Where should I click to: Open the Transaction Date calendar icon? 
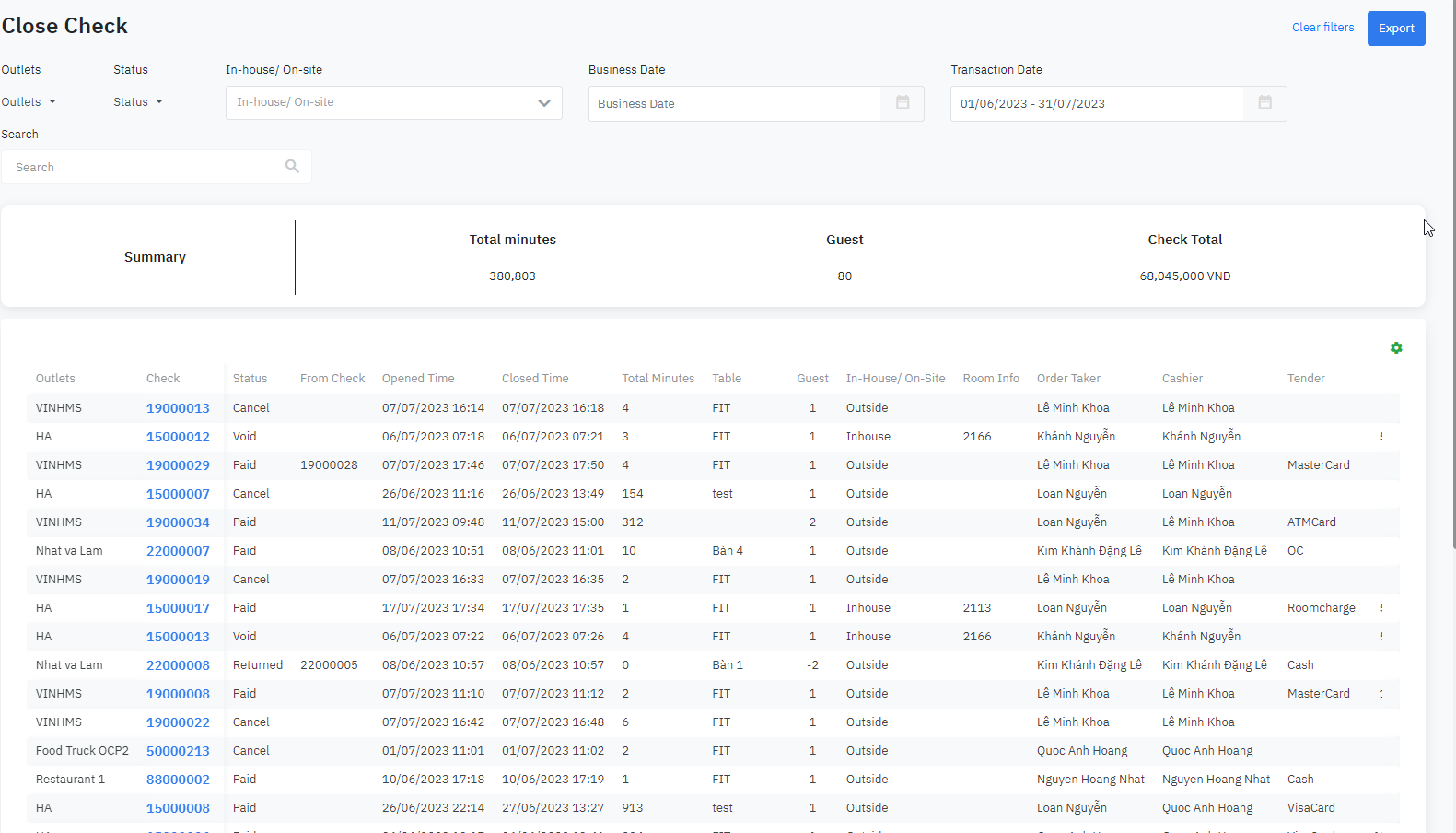coord(1264,103)
